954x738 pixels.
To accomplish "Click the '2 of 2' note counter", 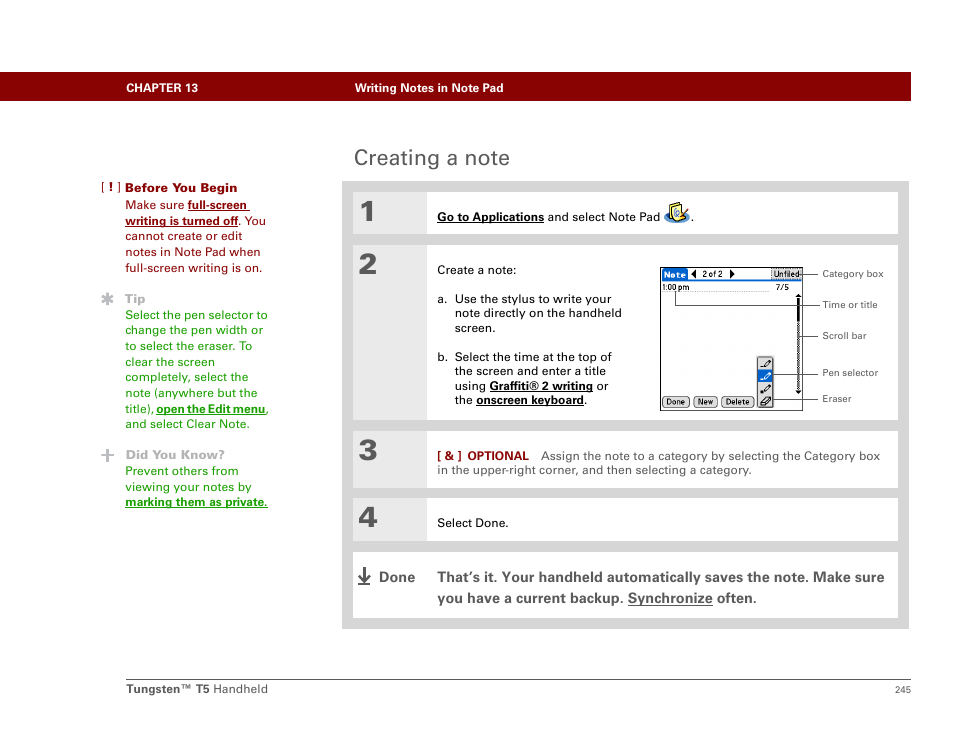I will tap(712, 274).
